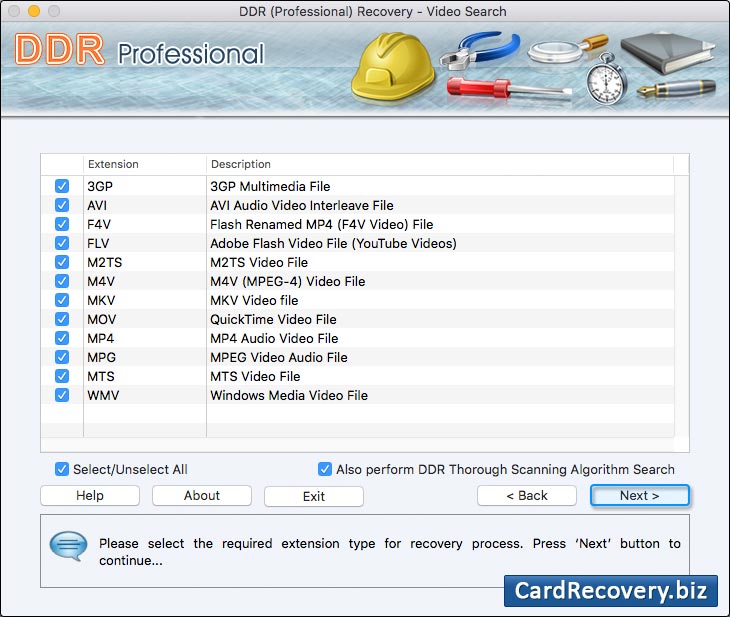Click the yellow minimize window button
Screen dimensions: 730x617
[34, 11]
